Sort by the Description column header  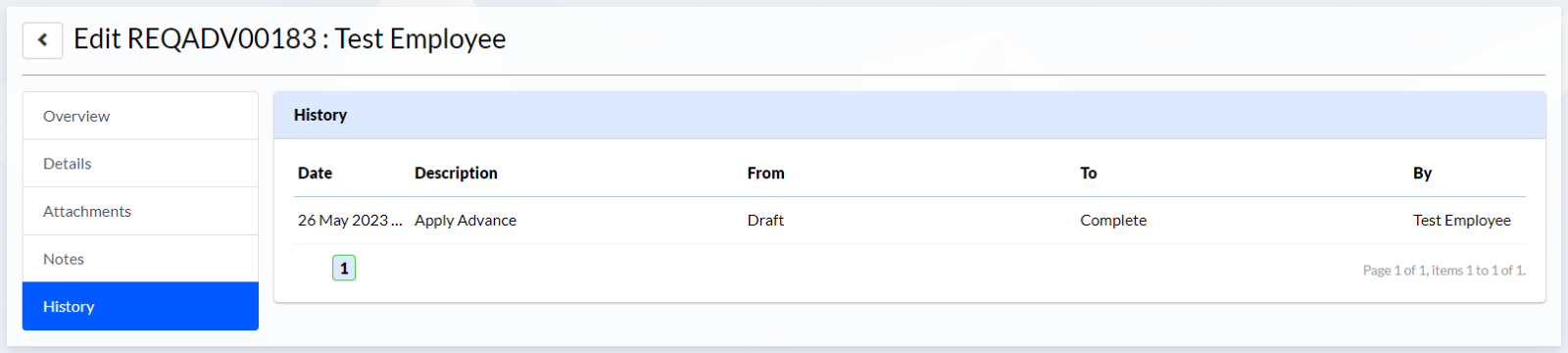[x=456, y=173]
